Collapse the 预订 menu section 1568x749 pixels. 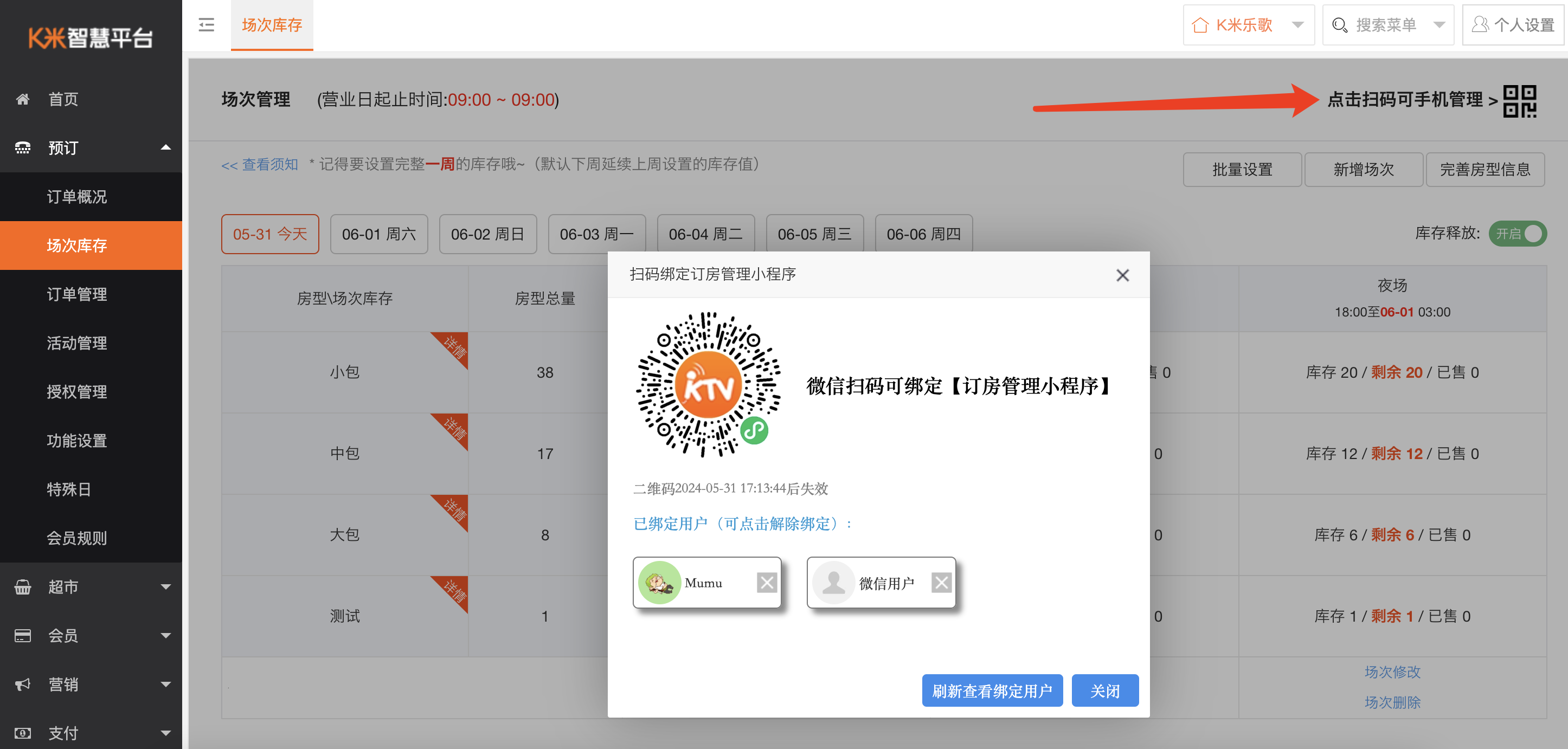[x=165, y=147]
